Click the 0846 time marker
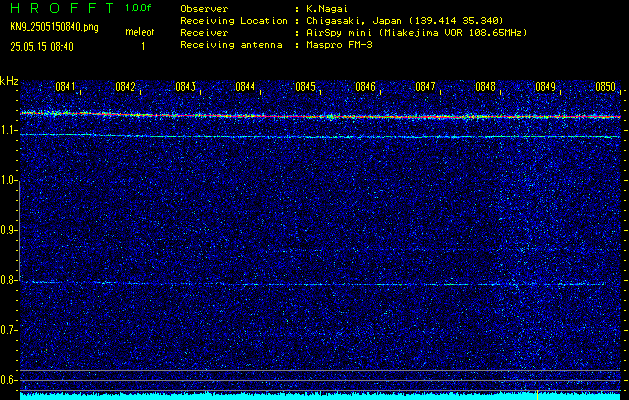 (x=365, y=87)
